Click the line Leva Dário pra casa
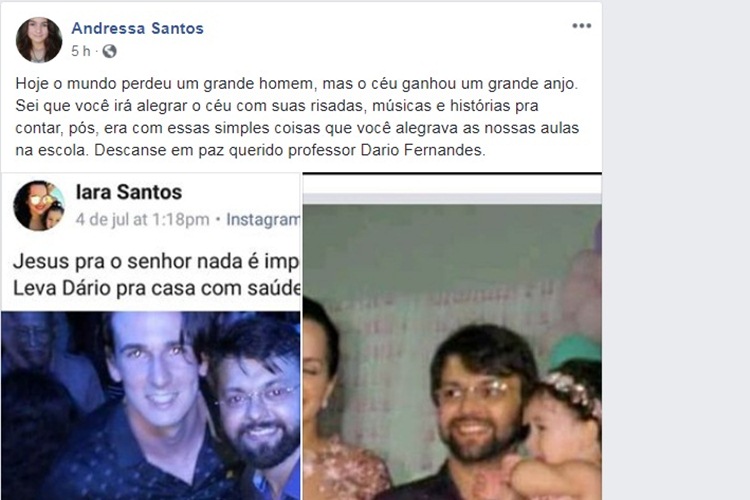This screenshot has width=750, height=500. [x=157, y=288]
